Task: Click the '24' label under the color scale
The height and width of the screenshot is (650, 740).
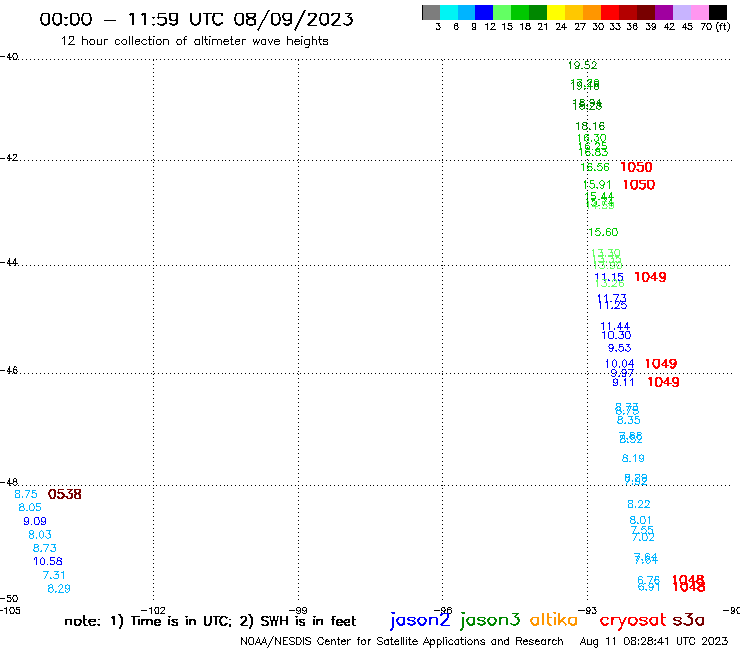Action: click(561, 26)
